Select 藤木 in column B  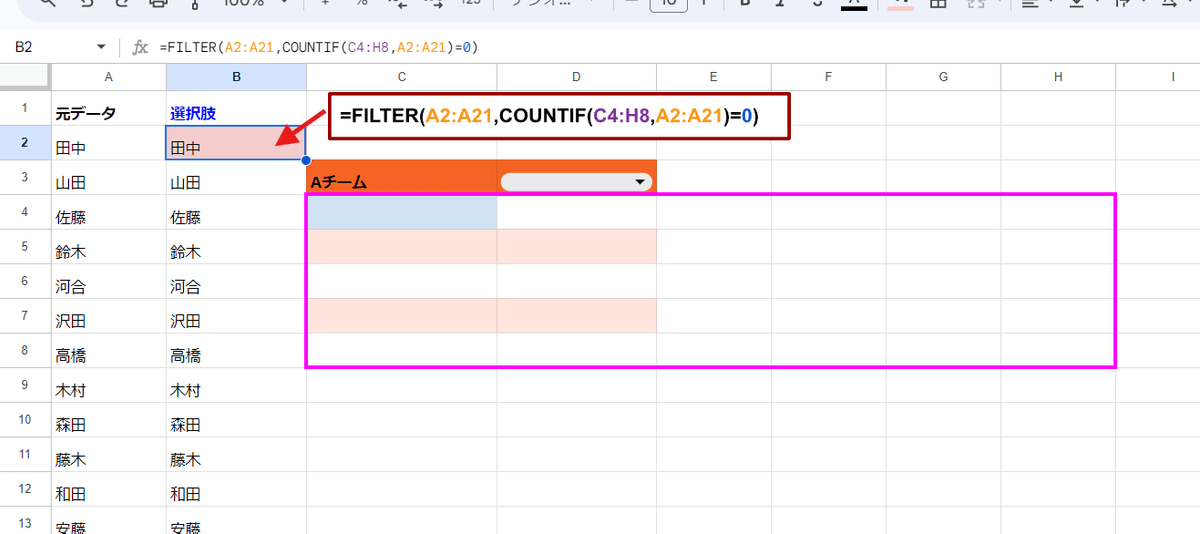pyautogui.click(x=236, y=455)
